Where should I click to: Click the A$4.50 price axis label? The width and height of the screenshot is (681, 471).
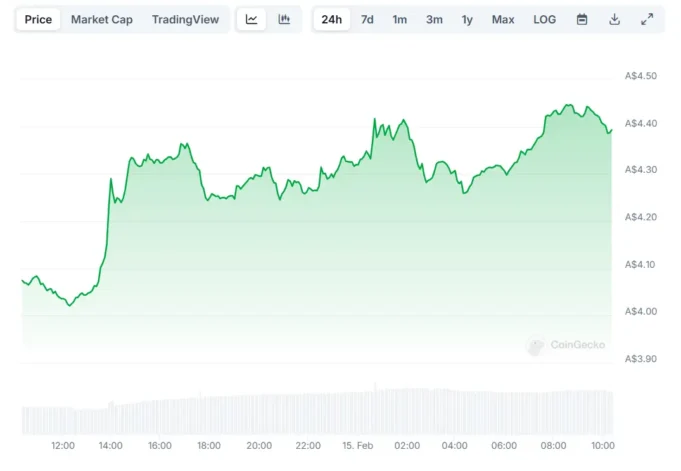pyautogui.click(x=641, y=76)
